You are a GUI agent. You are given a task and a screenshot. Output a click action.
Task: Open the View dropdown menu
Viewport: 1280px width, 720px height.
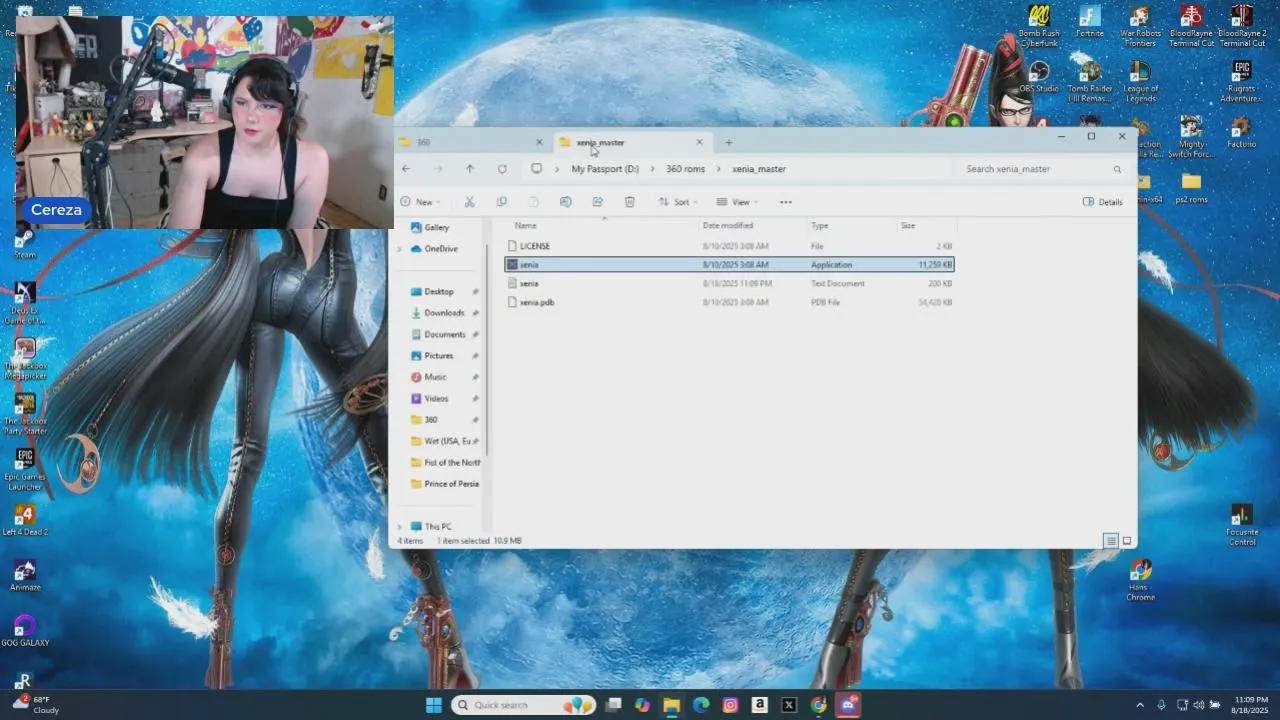pos(737,202)
